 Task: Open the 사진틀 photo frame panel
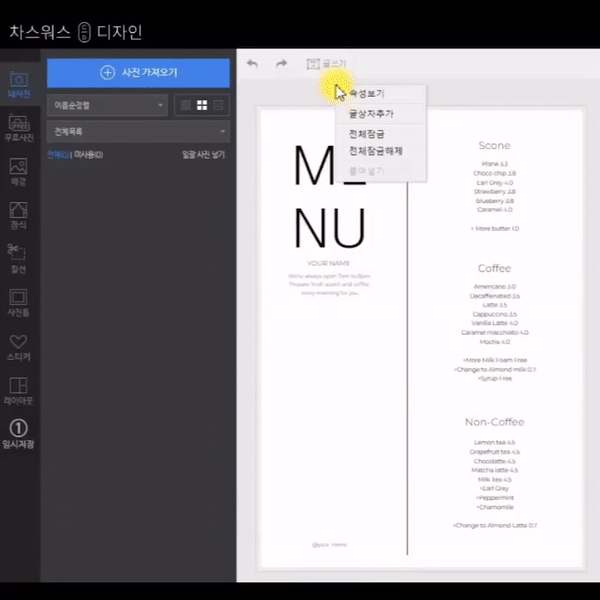click(x=18, y=303)
